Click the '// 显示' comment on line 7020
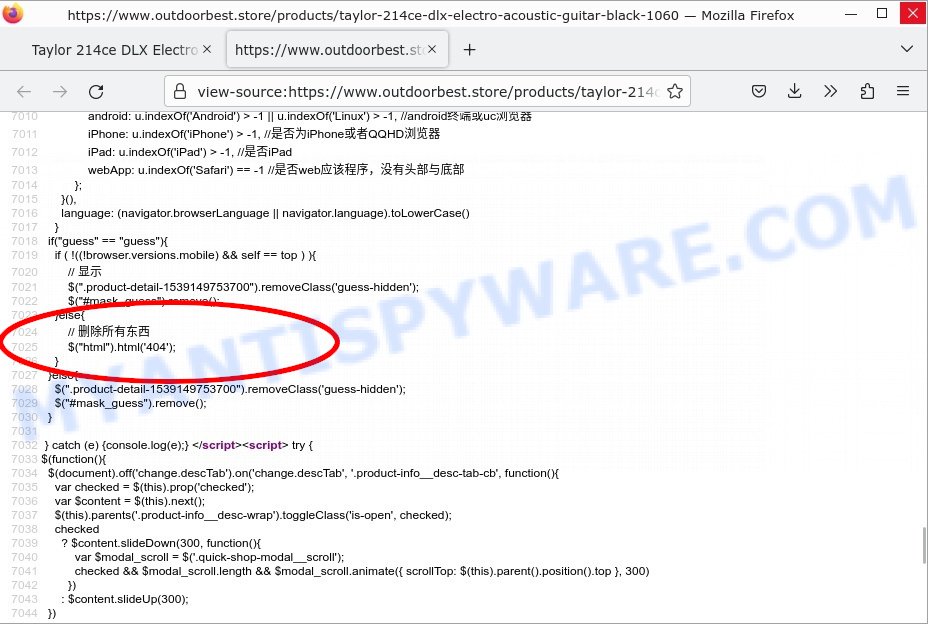928x624 pixels. click(x=85, y=272)
